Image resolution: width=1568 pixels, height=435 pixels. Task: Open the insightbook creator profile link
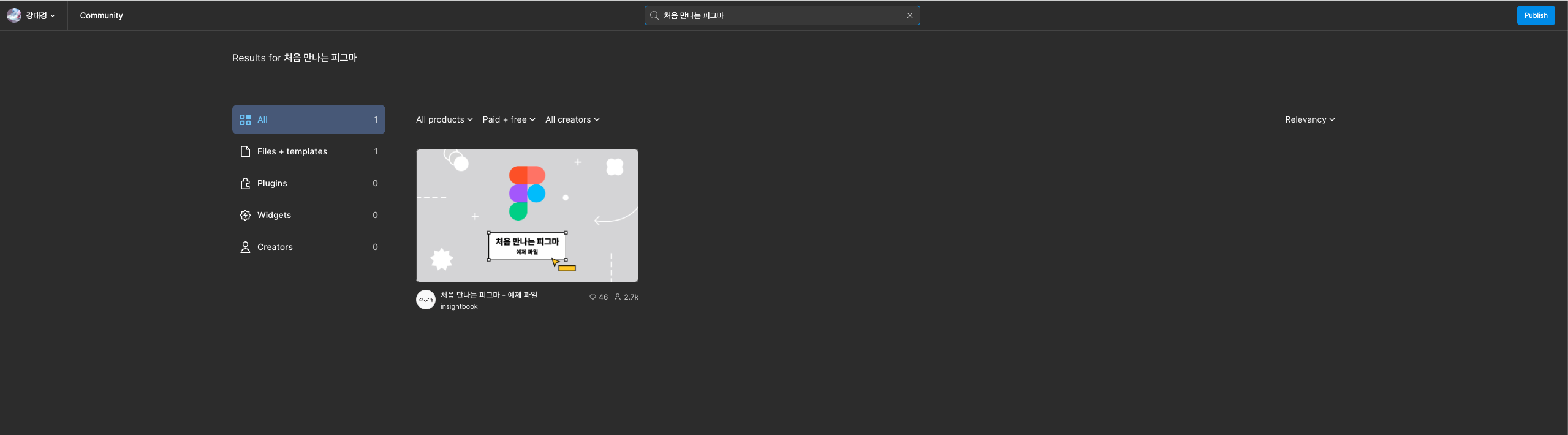(x=459, y=306)
